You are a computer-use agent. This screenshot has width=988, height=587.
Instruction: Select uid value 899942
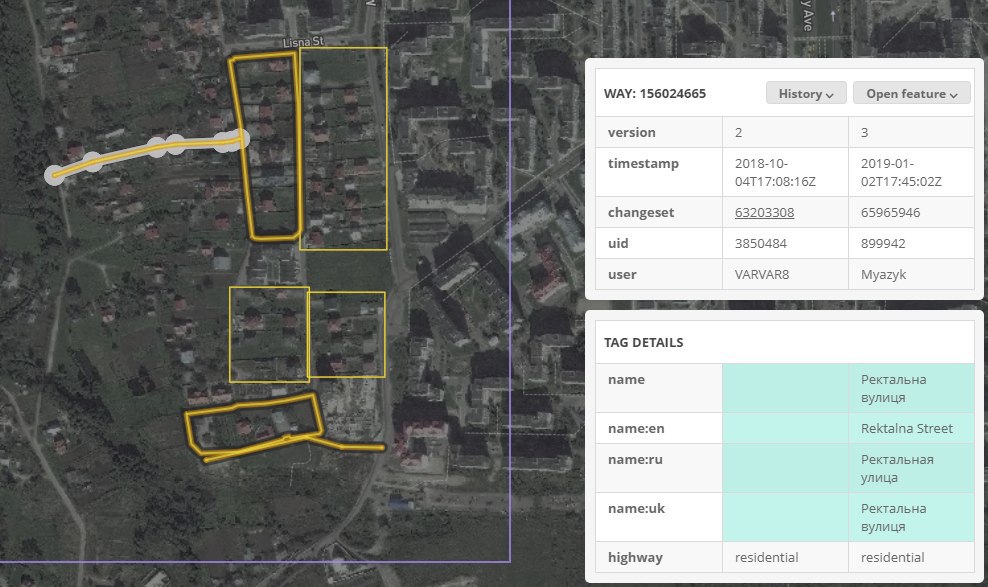click(883, 243)
